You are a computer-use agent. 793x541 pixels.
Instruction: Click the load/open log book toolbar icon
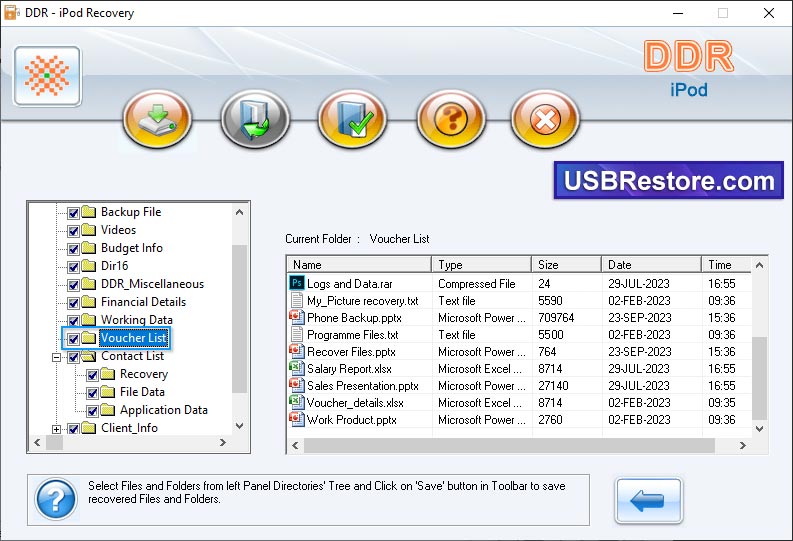pyautogui.click(x=255, y=119)
